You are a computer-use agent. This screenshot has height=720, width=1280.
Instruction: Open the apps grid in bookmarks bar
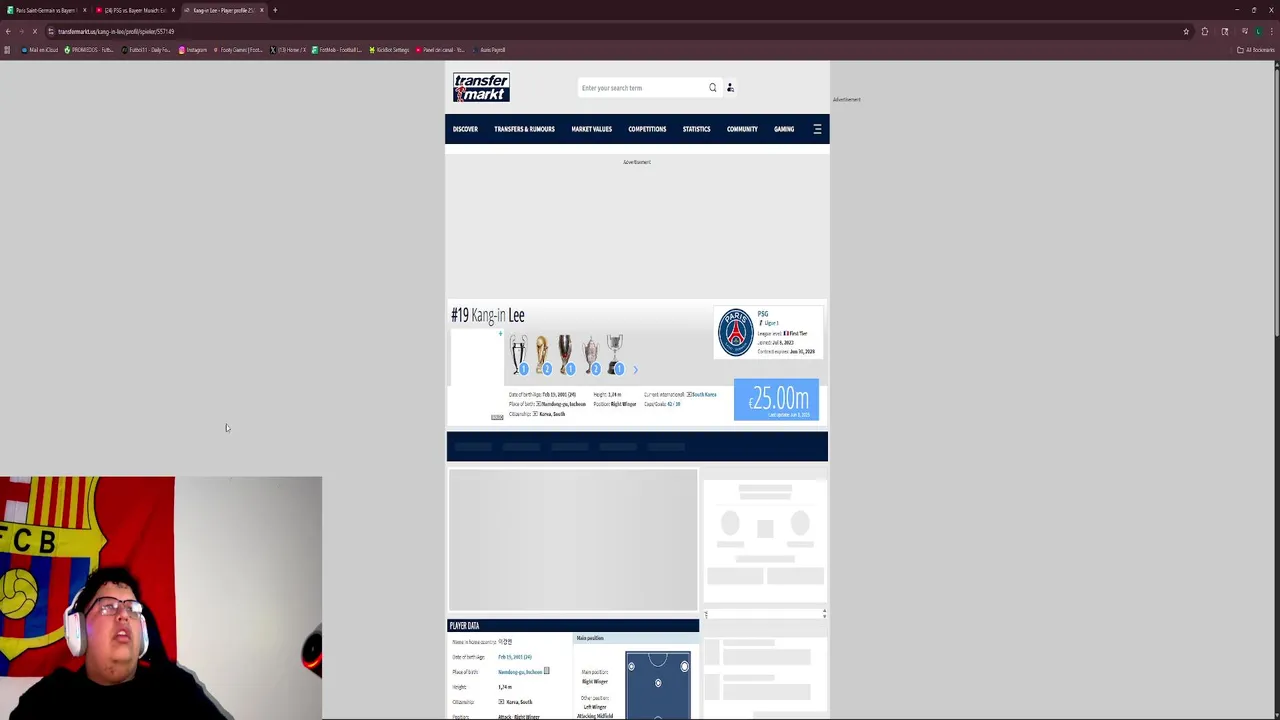tap(7, 50)
